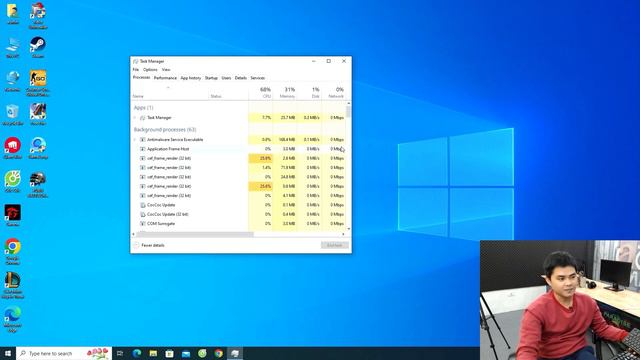The image size is (640, 360).
Task: Click the scroll-down arrow of process list
Action: [348, 229]
